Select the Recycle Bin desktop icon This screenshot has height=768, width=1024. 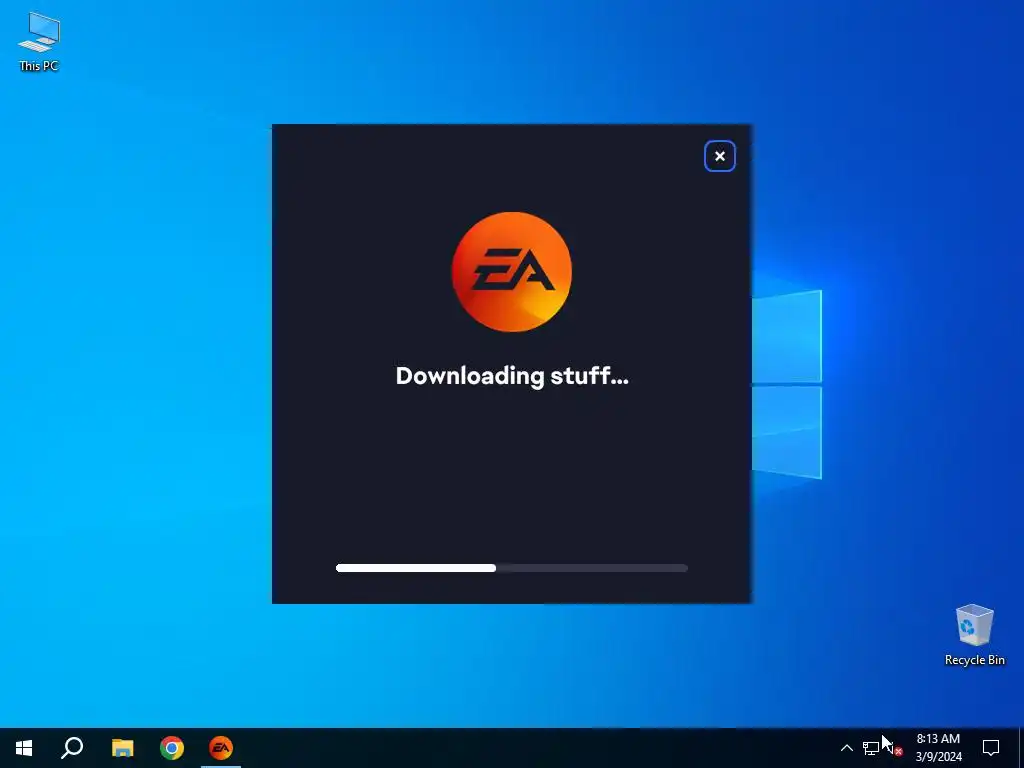[974, 635]
